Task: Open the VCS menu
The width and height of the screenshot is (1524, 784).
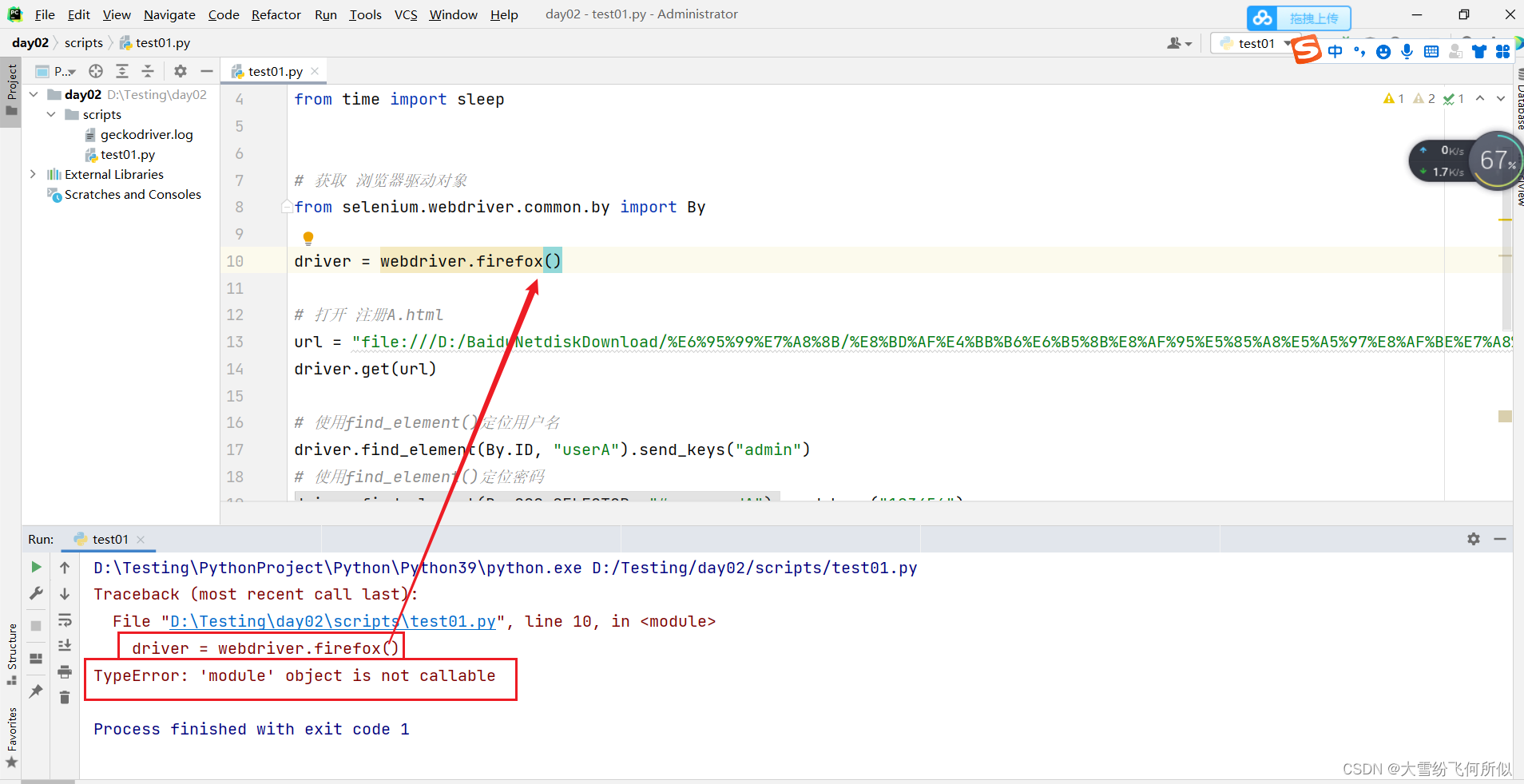Action: (406, 14)
